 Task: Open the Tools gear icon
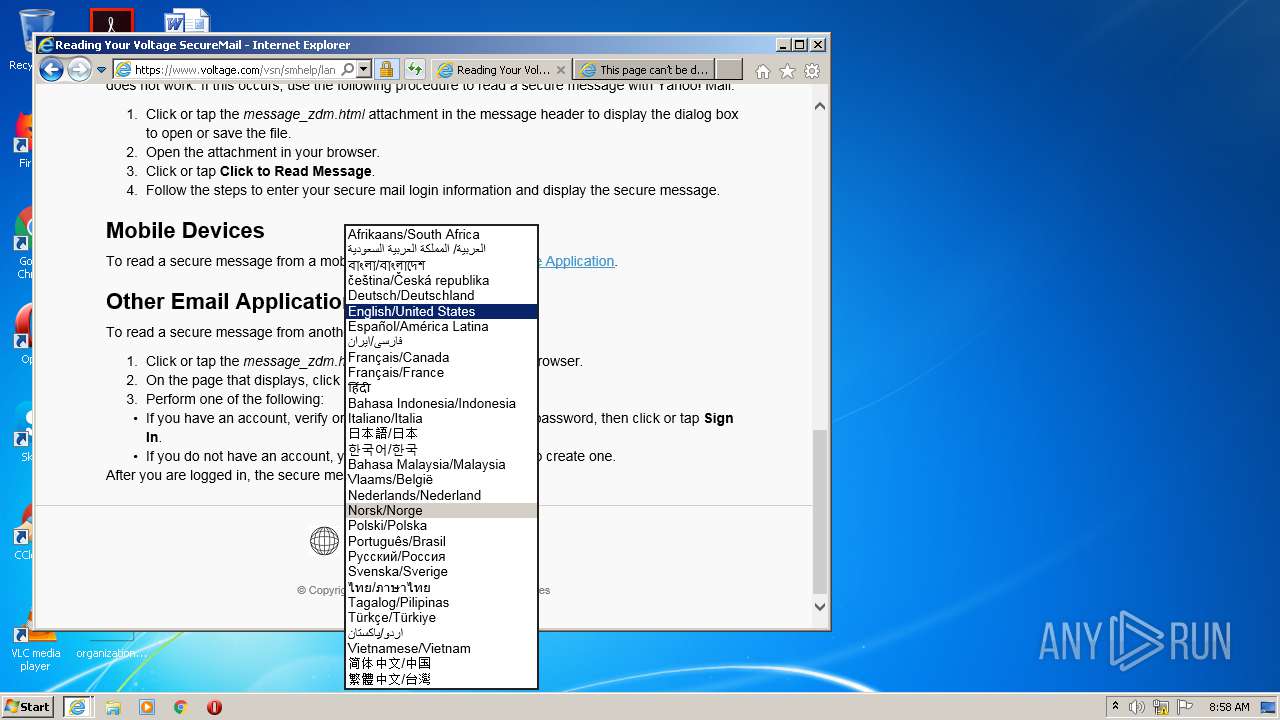(x=812, y=71)
